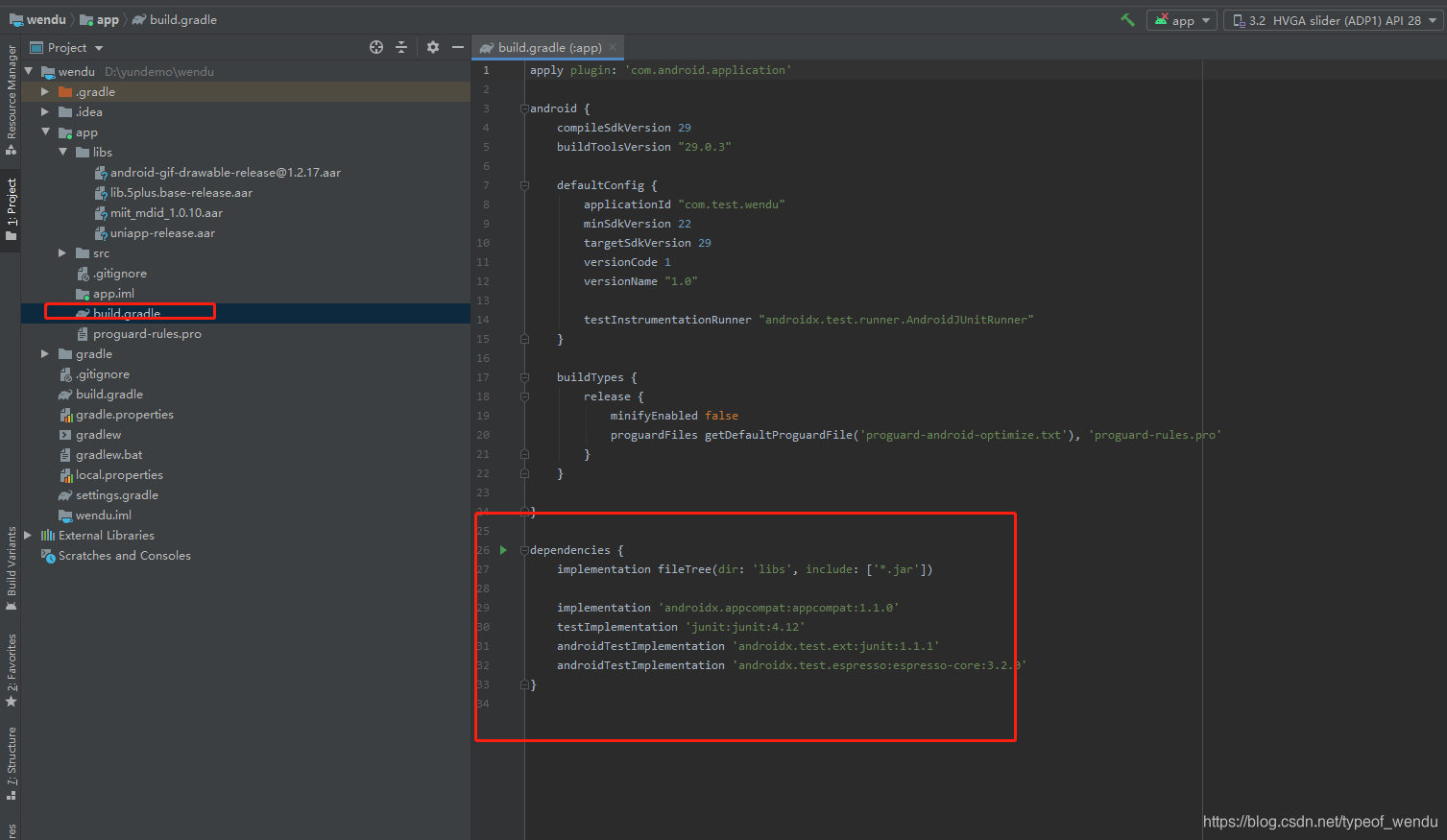Click the libs folder icon in tree
1447x840 pixels.
83,152
